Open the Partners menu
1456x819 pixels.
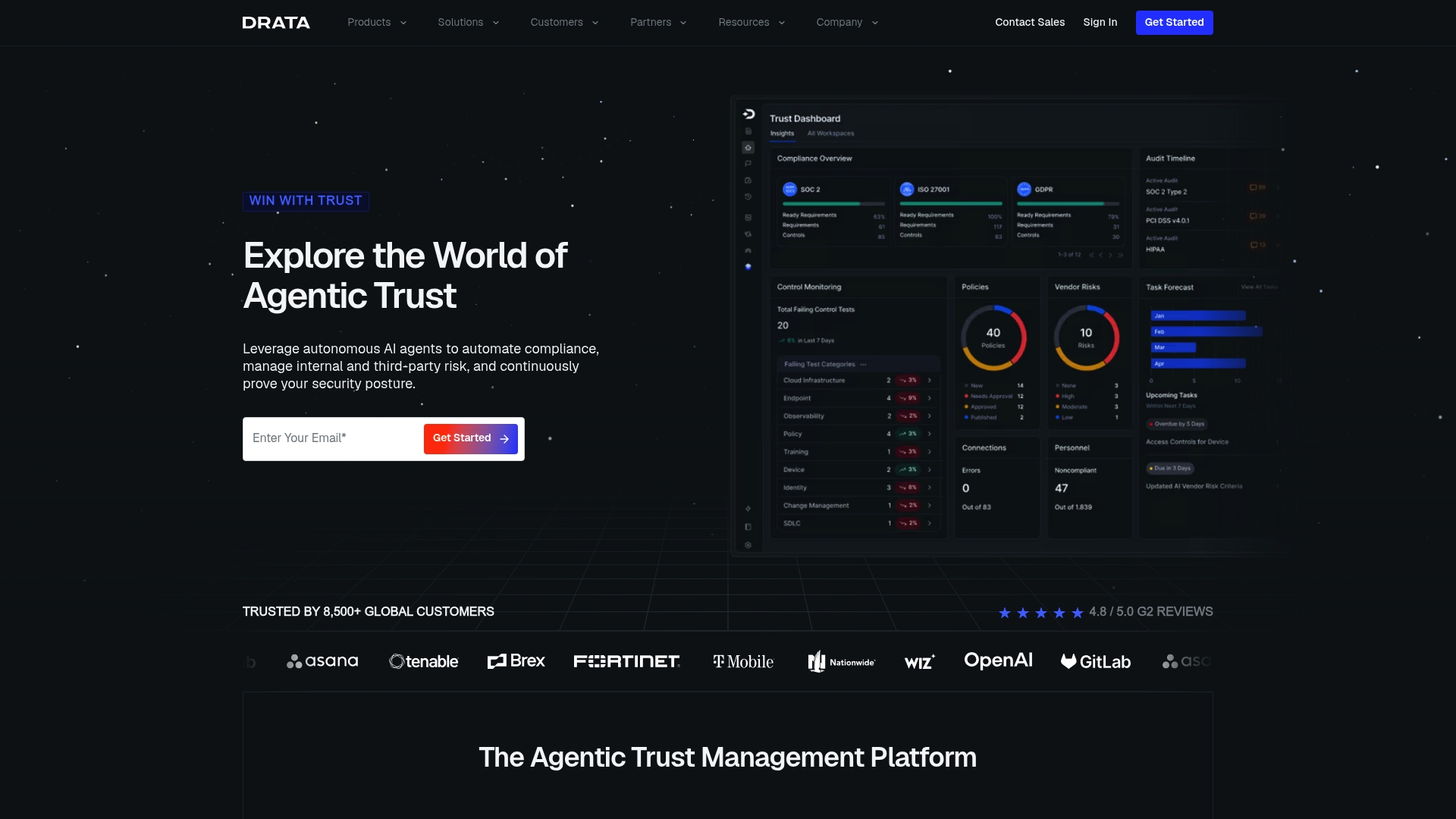pos(658,23)
